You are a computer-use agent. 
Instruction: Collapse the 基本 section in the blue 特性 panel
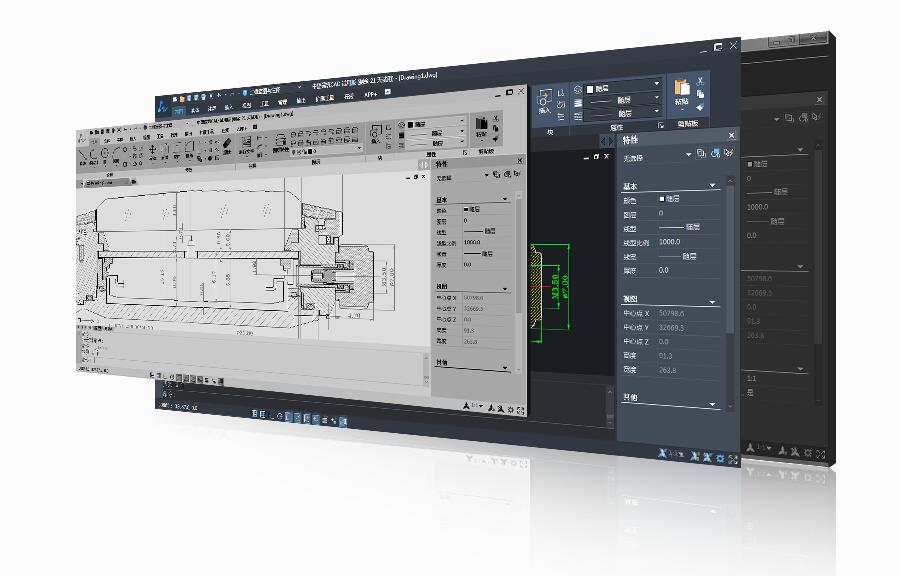point(712,185)
